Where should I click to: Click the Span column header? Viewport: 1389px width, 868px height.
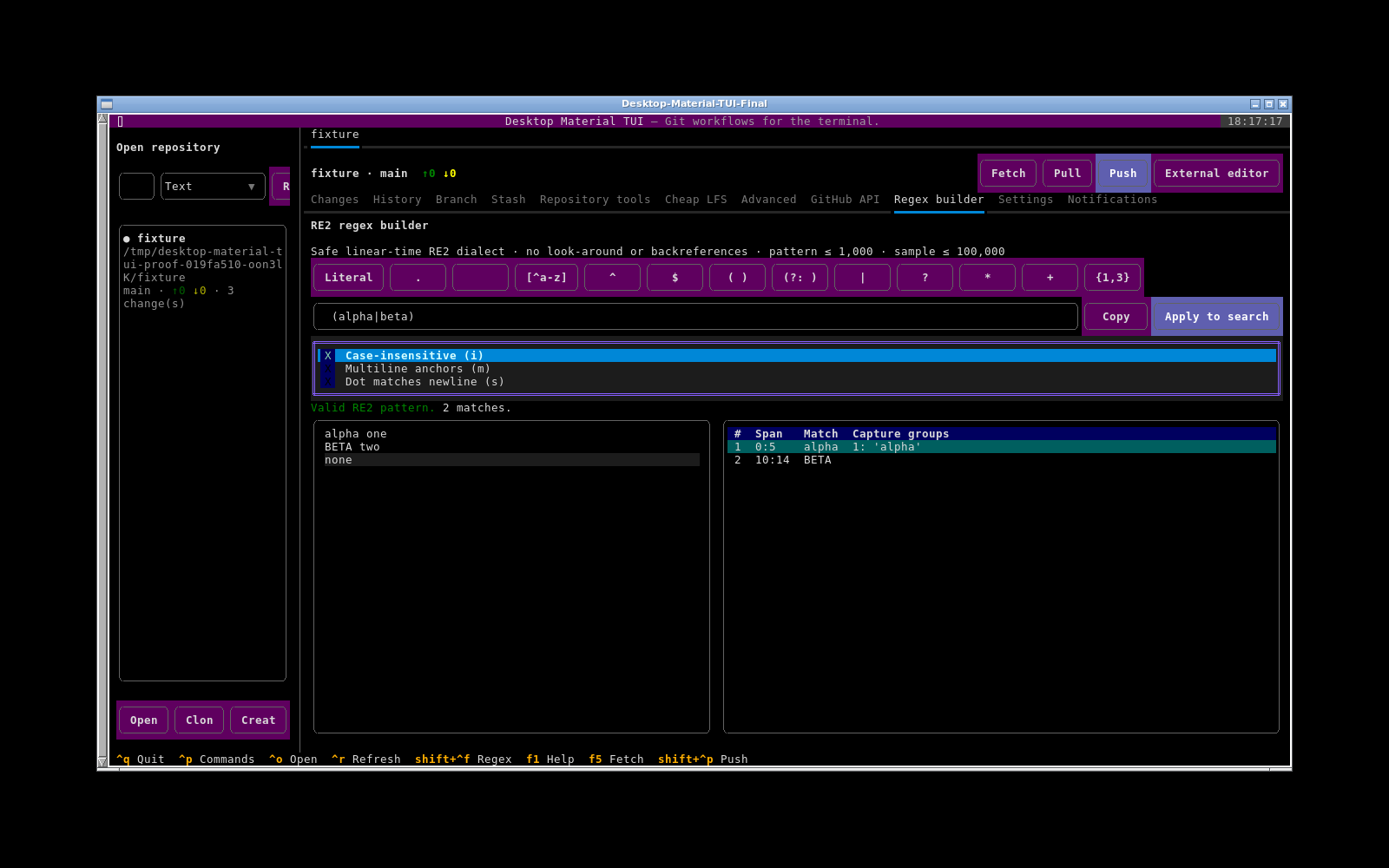(x=768, y=434)
